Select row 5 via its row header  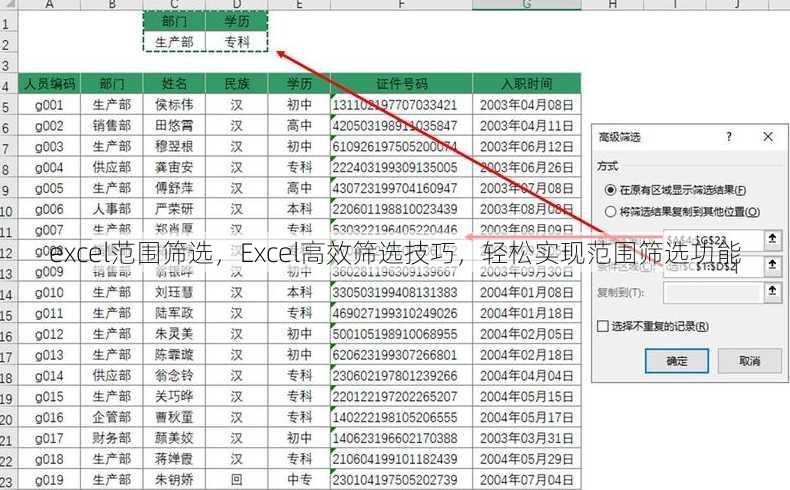click(x=9, y=106)
